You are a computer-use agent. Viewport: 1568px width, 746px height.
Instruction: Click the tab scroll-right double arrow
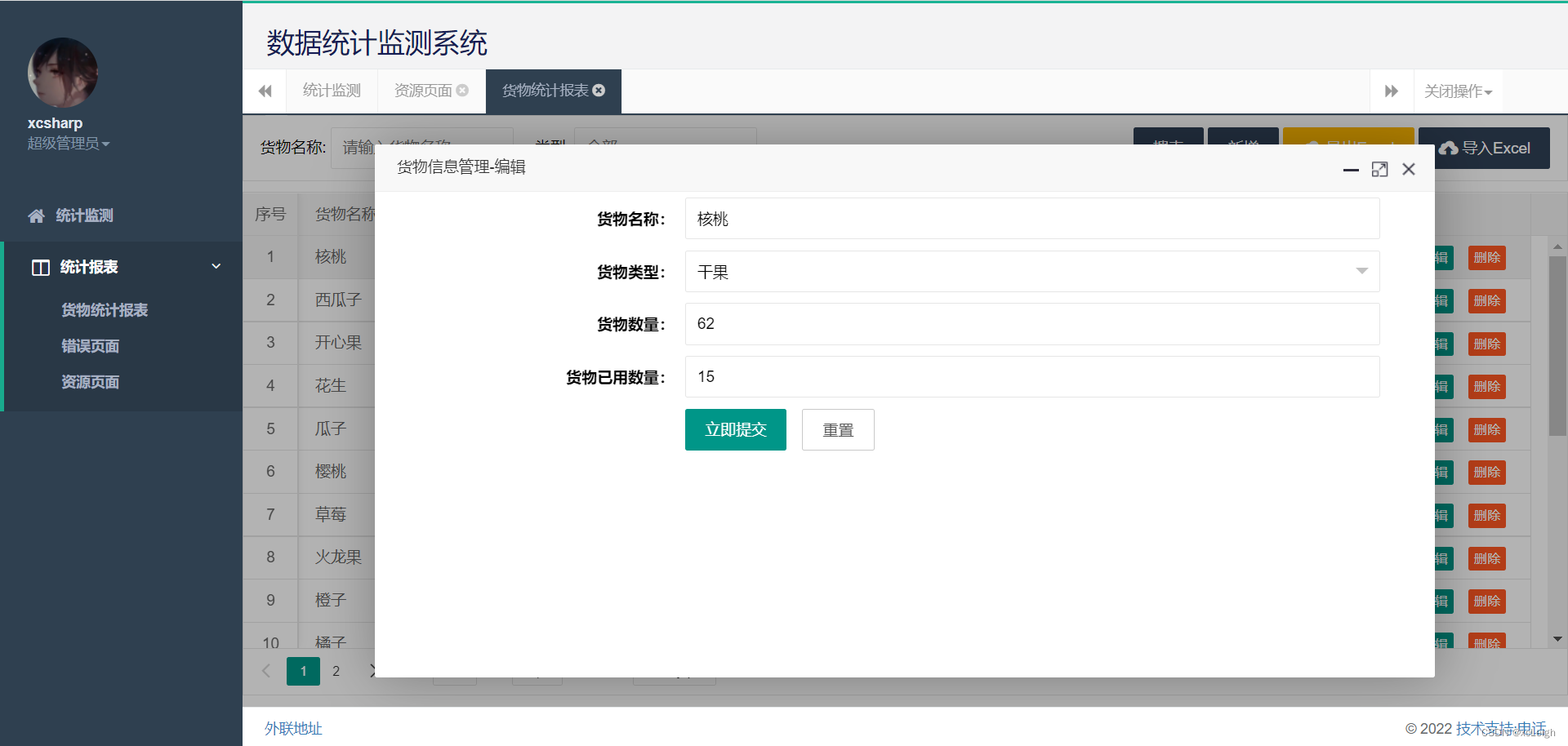tap(1392, 91)
